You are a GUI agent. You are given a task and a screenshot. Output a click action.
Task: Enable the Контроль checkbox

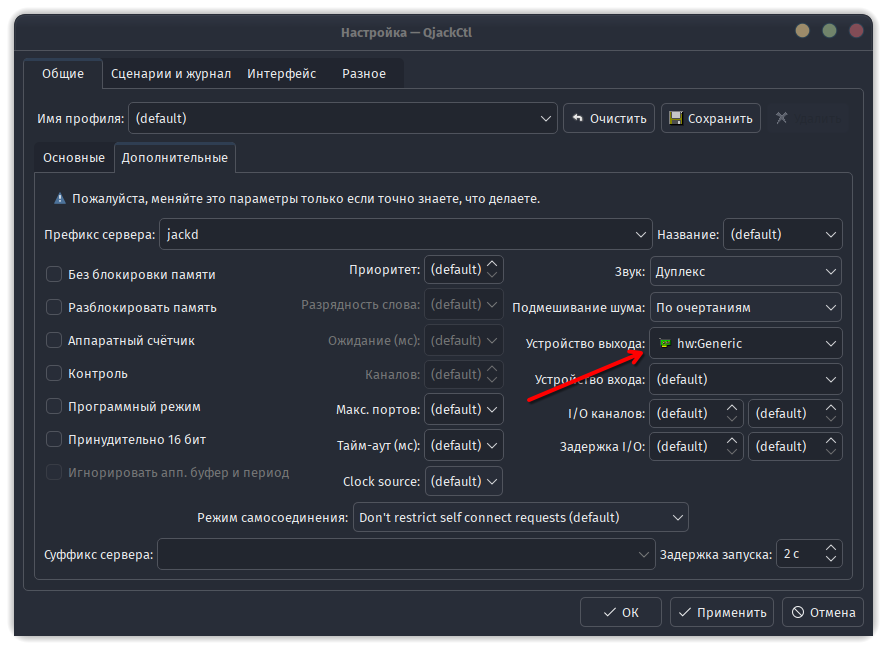pyautogui.click(x=54, y=373)
